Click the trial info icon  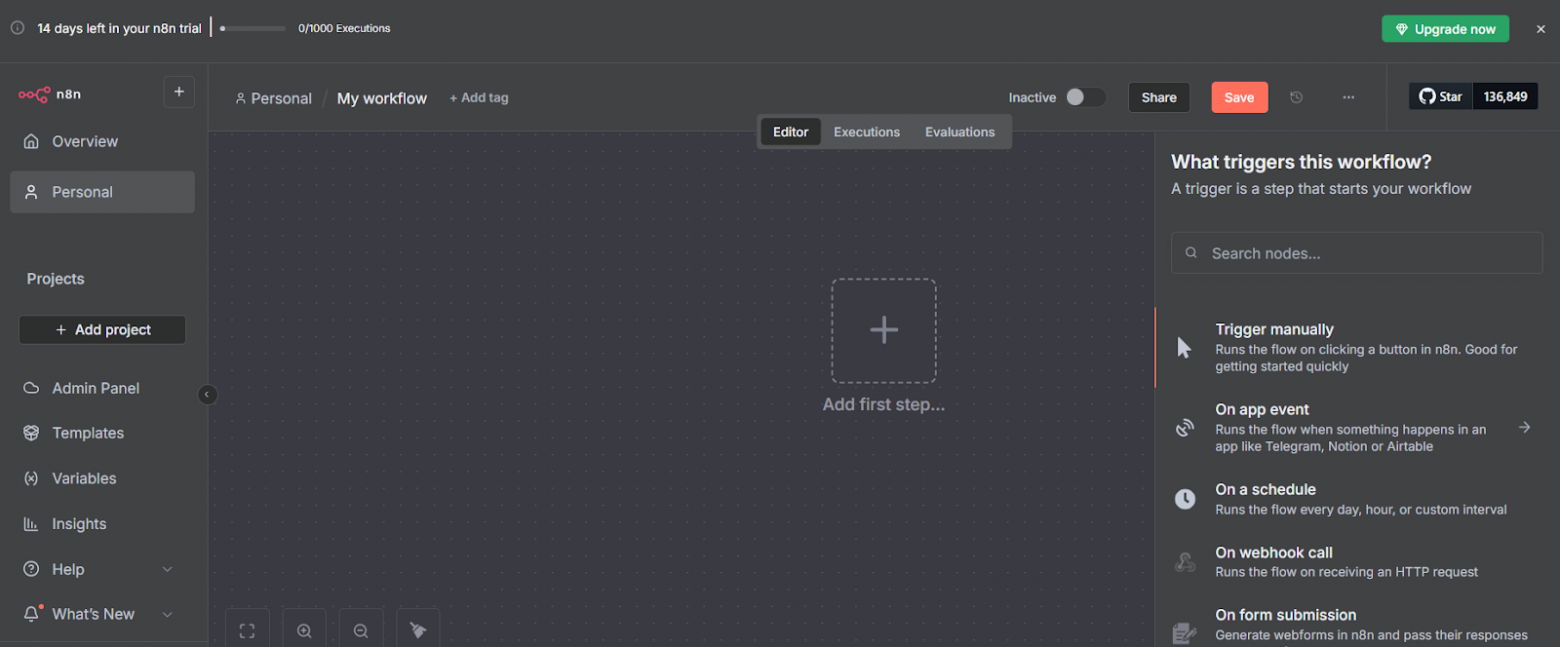point(17,28)
